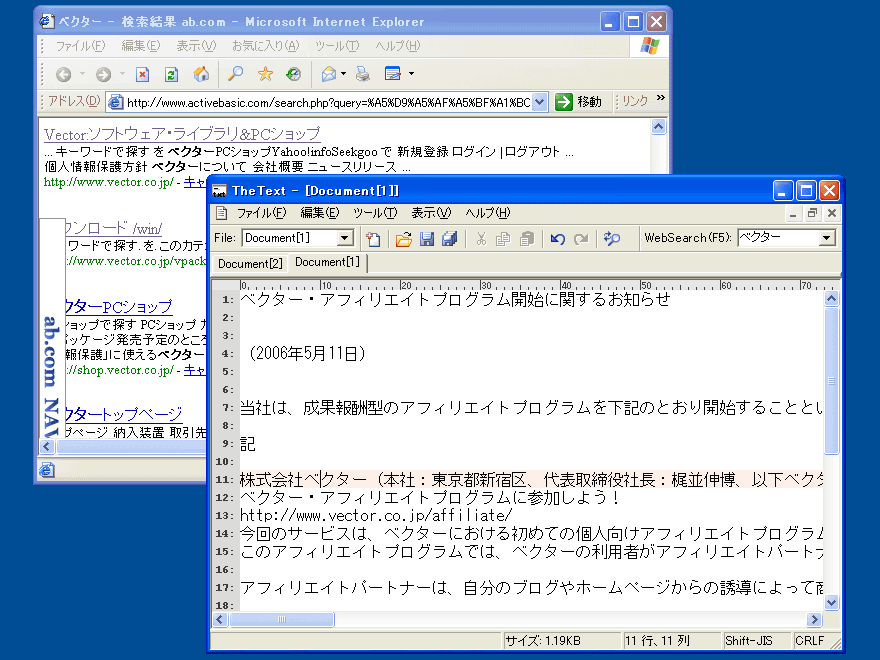The width and height of the screenshot is (880, 660).
Task: Click the Cut scissors icon in TheText
Action: (x=481, y=239)
